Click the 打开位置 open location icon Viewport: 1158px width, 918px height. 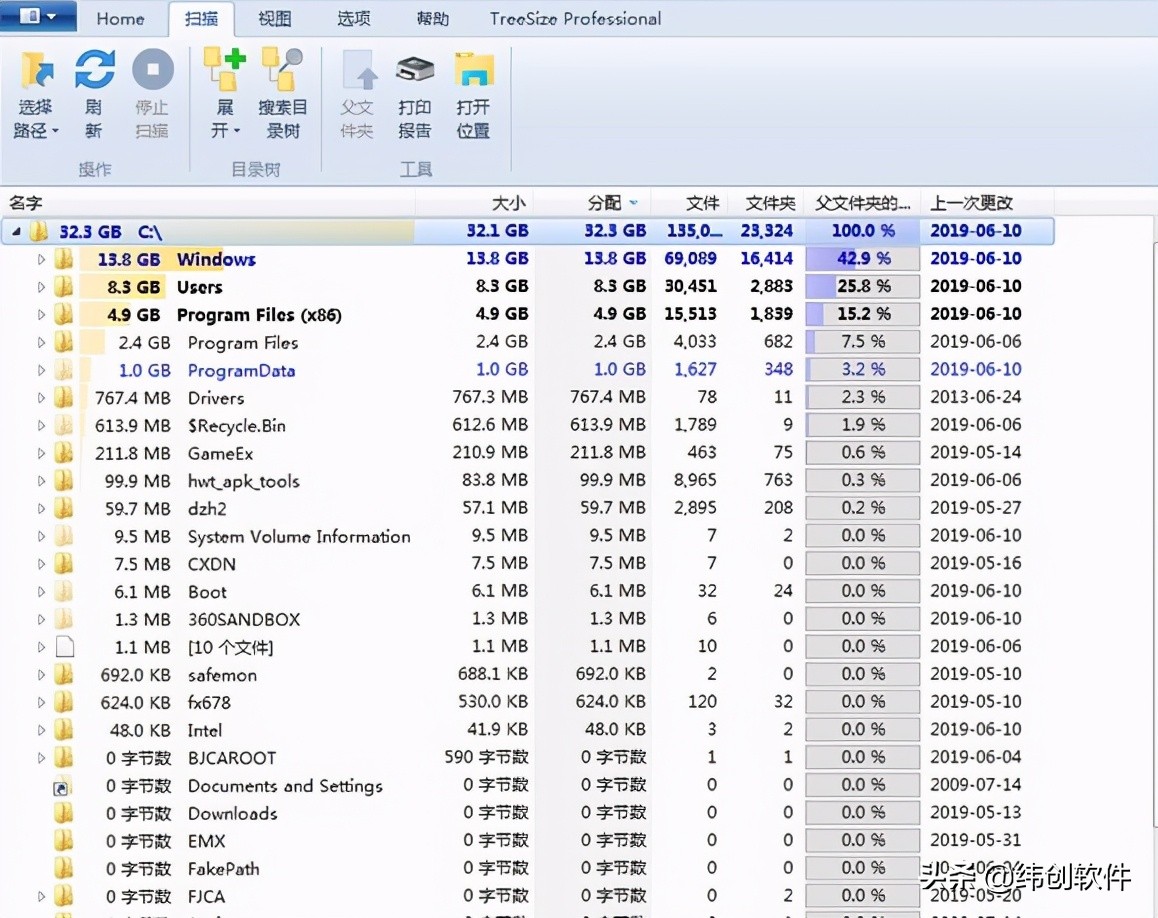[x=473, y=72]
